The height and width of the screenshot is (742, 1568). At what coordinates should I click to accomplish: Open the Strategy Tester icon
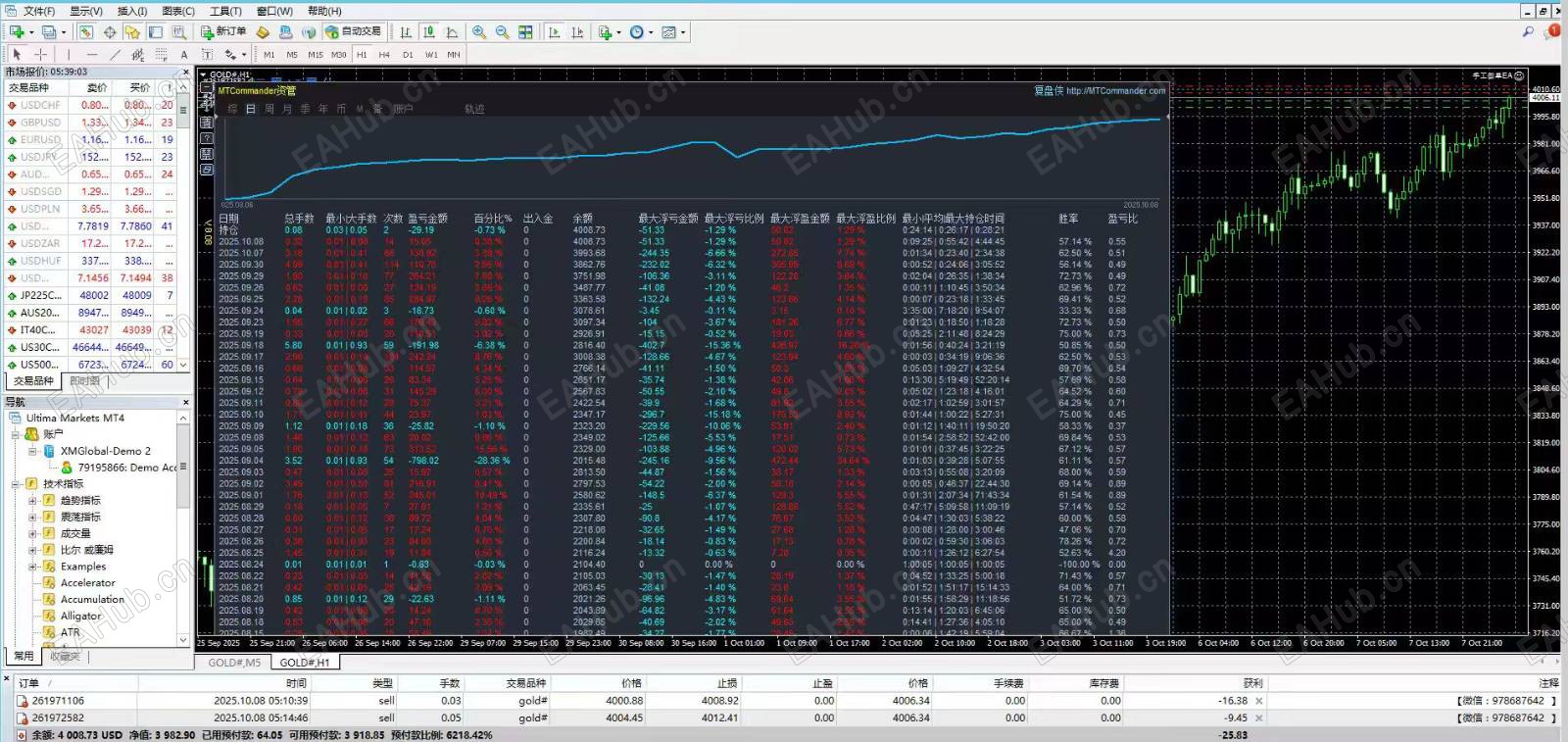(x=178, y=32)
